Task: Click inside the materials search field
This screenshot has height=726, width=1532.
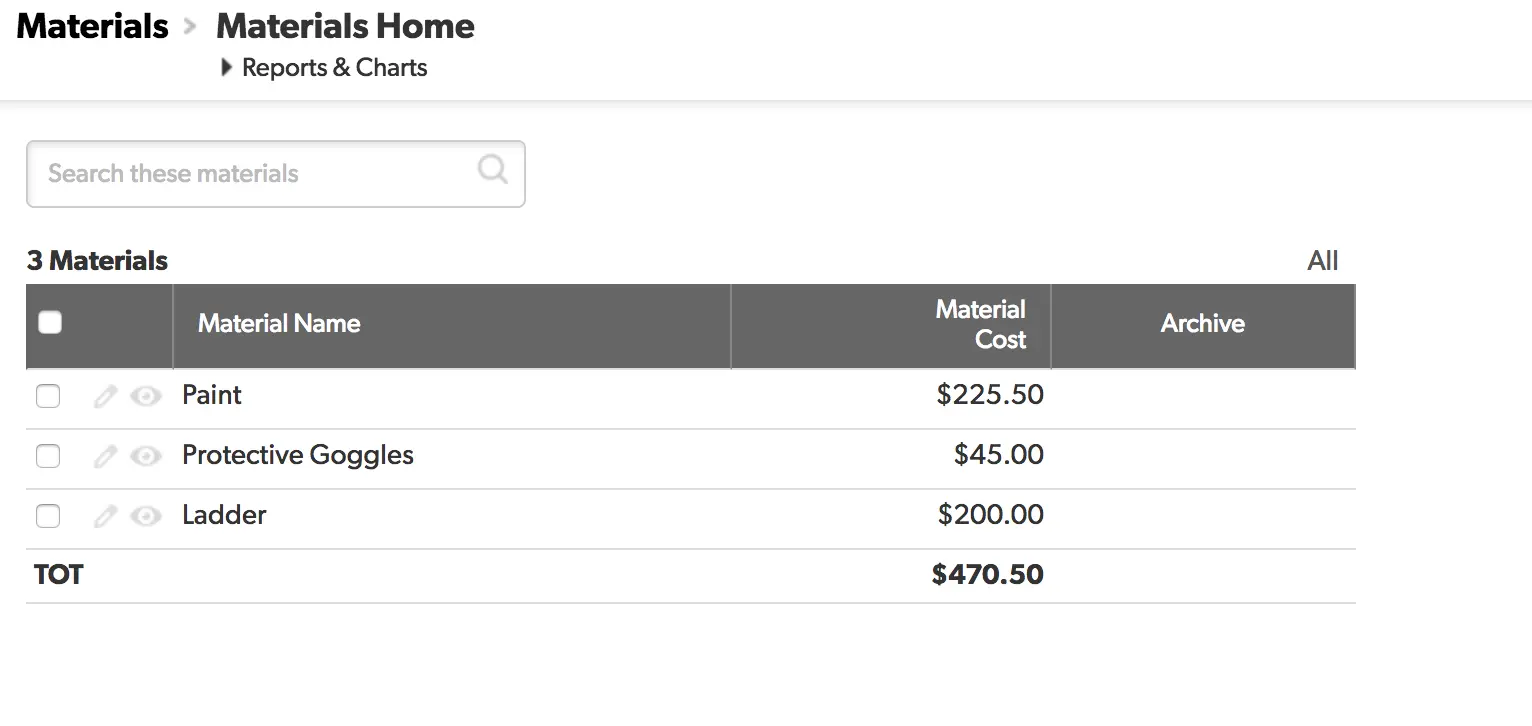Action: tap(250, 173)
